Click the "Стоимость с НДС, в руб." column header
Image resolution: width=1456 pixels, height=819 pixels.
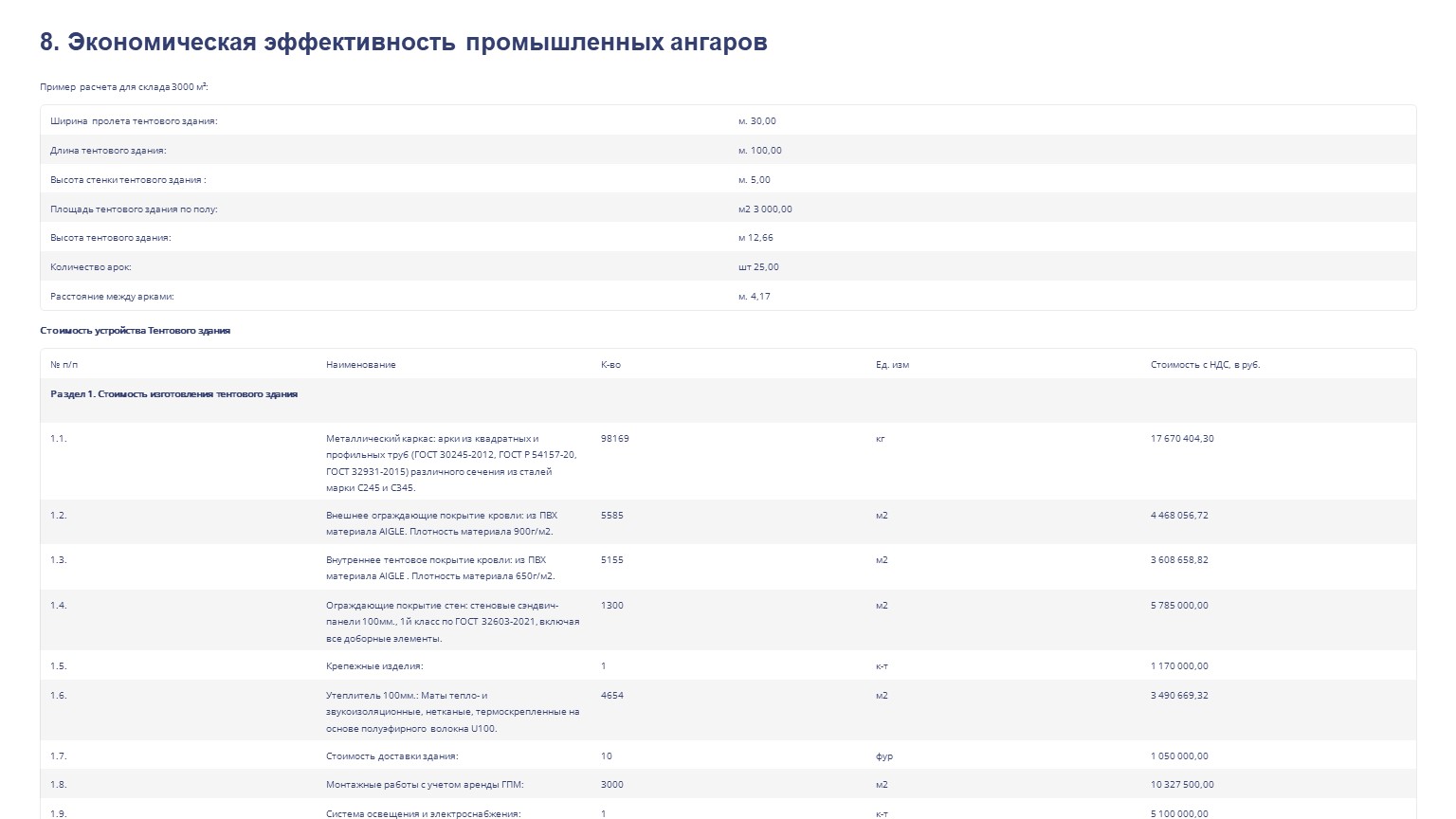point(1205,365)
